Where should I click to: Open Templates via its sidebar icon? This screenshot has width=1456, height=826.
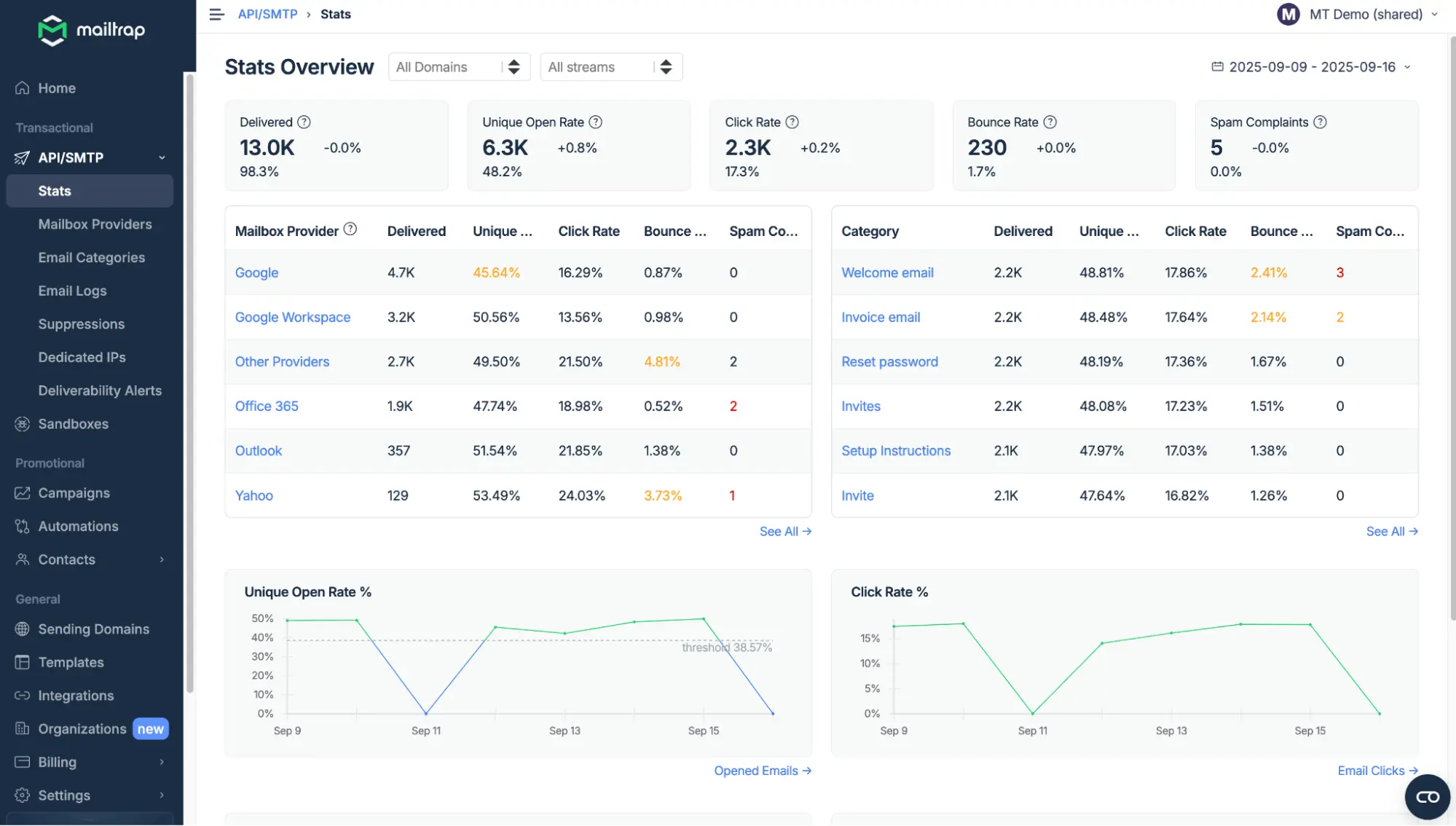[x=22, y=662]
